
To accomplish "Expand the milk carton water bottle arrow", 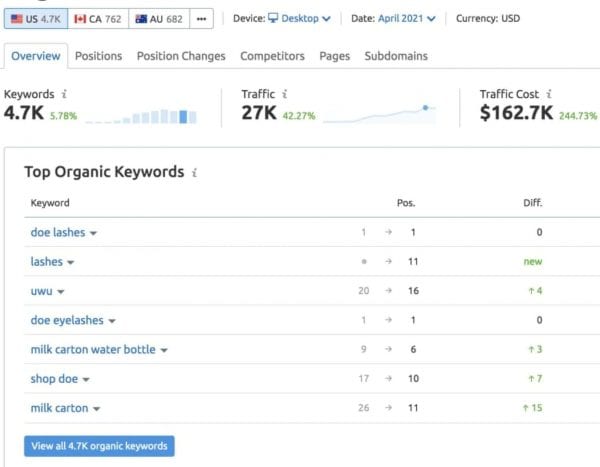I will pyautogui.click(x=164, y=350).
